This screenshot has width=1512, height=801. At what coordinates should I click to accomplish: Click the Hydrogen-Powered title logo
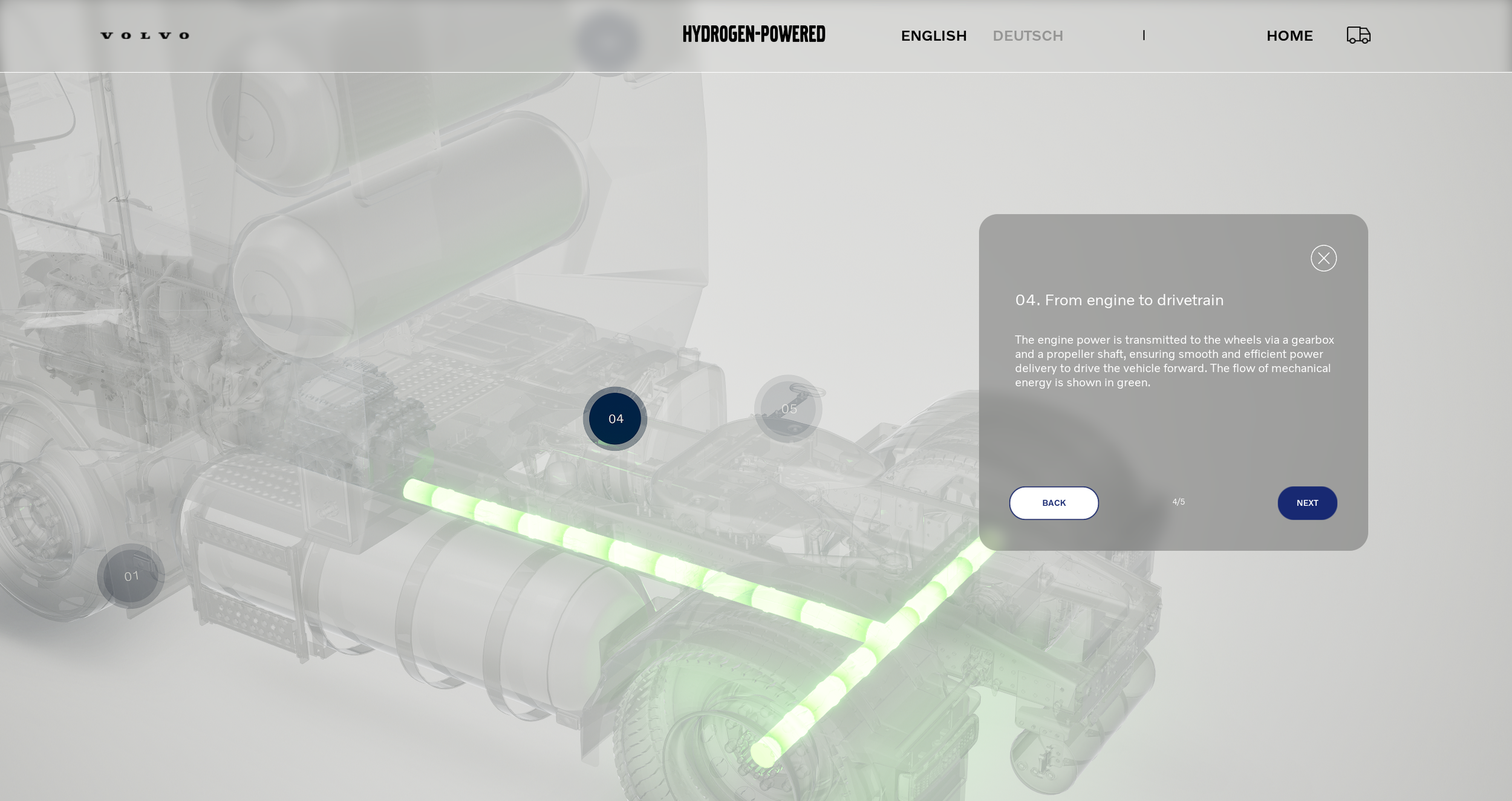click(x=754, y=34)
